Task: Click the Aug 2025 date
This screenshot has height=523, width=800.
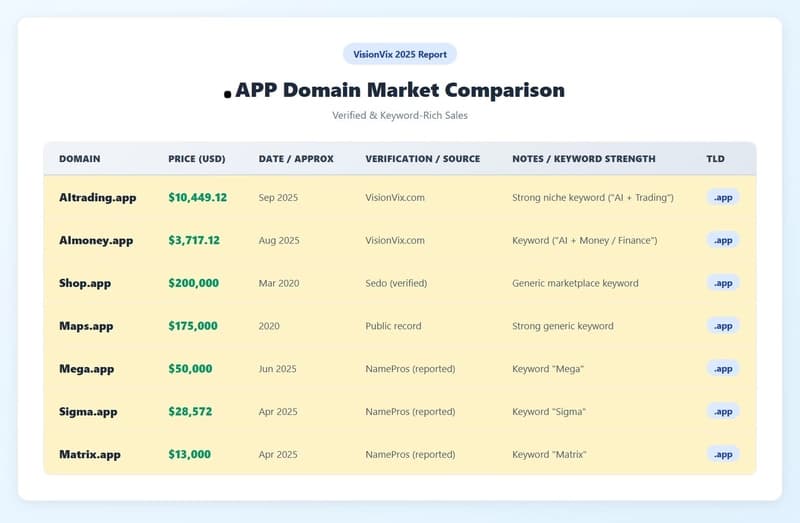Action: pyautogui.click(x=279, y=240)
